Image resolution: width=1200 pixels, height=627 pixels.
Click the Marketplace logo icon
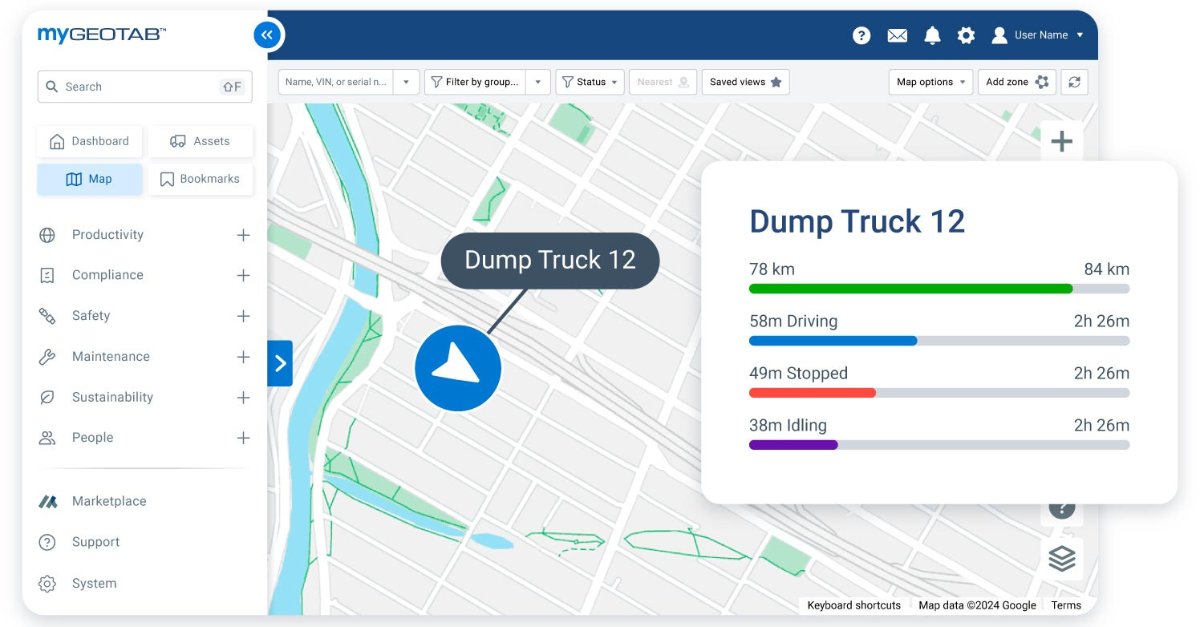pos(47,501)
